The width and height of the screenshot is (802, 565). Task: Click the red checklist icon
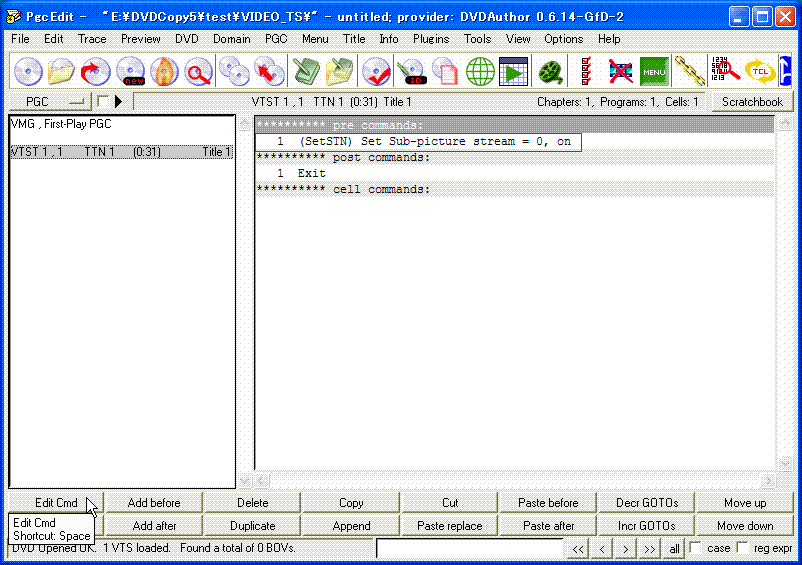point(586,71)
